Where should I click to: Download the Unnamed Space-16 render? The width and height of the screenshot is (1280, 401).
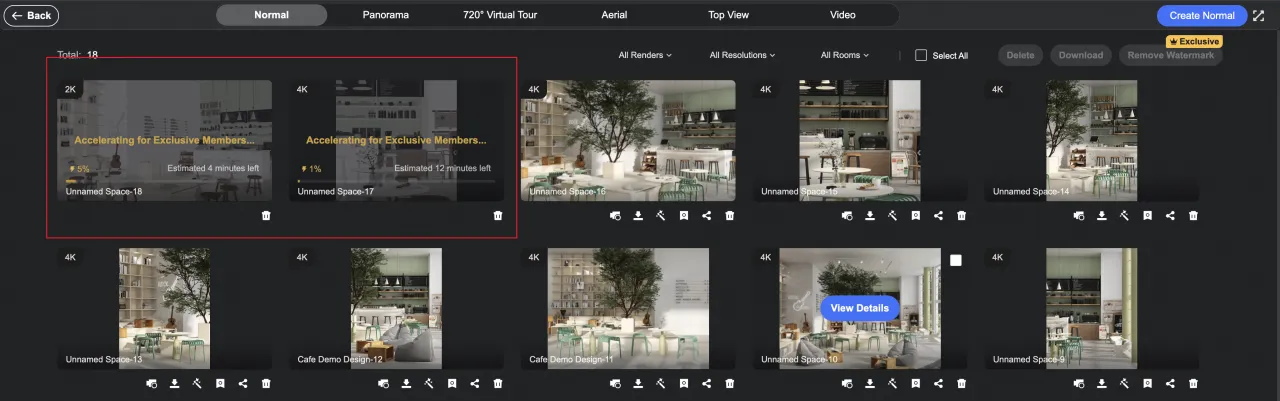pyautogui.click(x=638, y=215)
